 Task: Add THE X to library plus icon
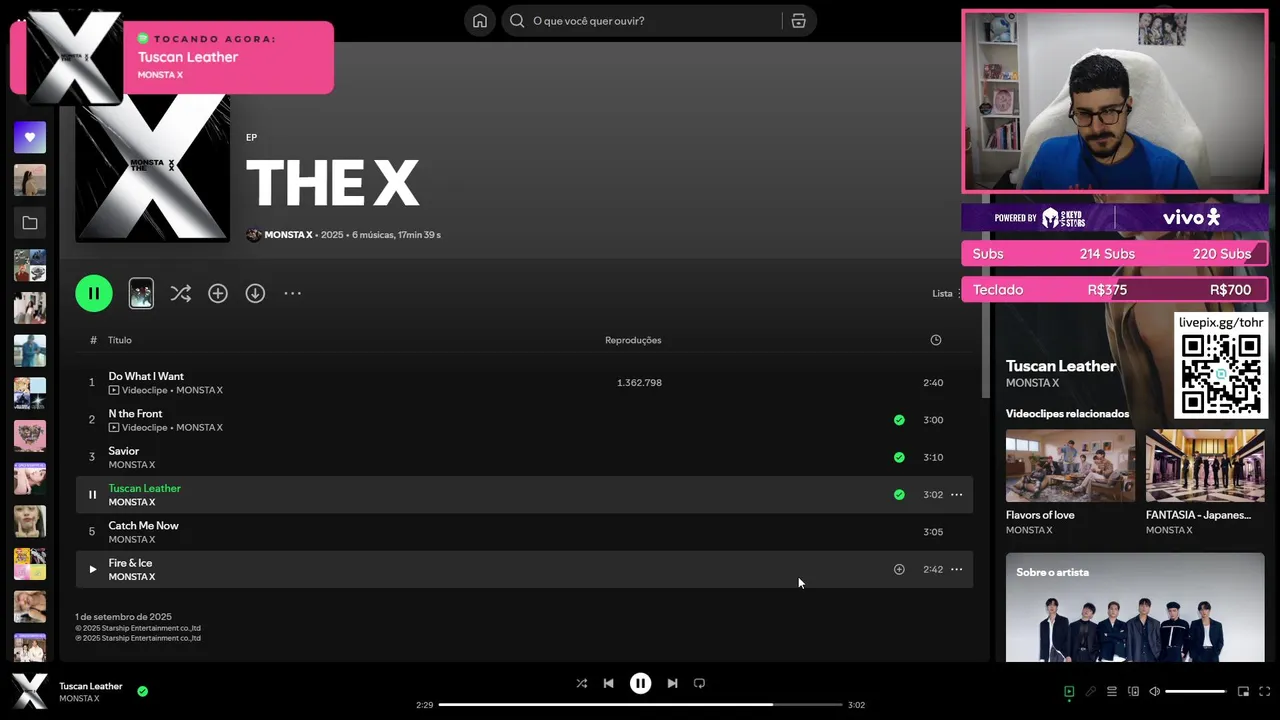point(218,293)
